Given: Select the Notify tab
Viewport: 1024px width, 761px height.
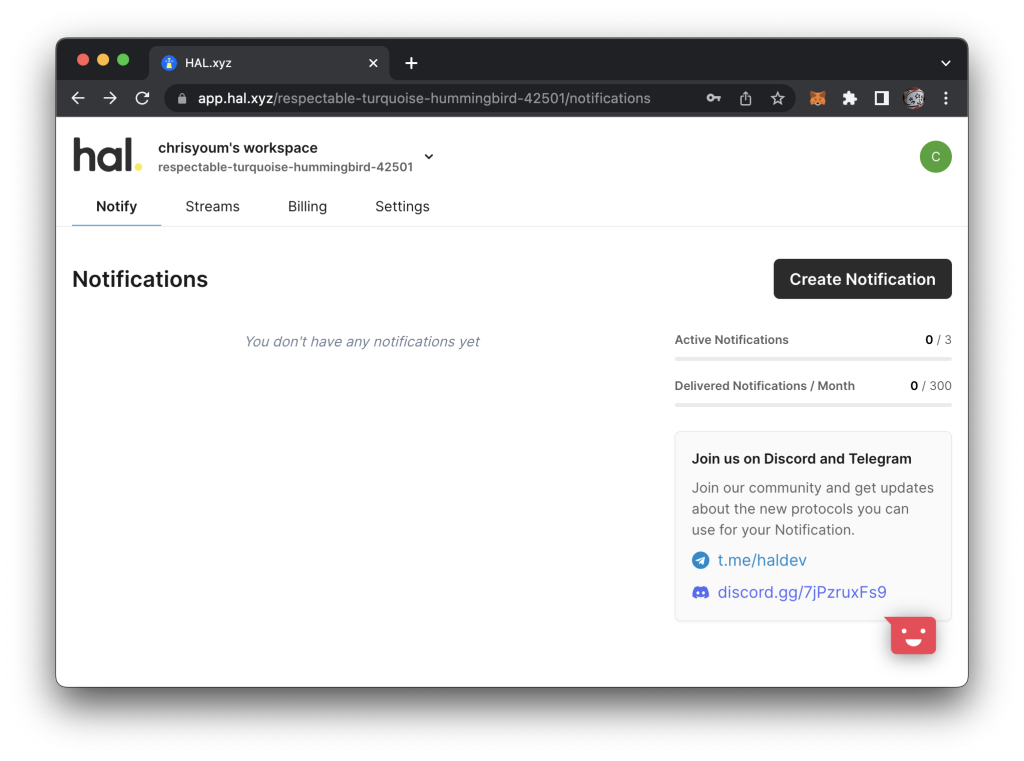Looking at the screenshot, I should [116, 206].
